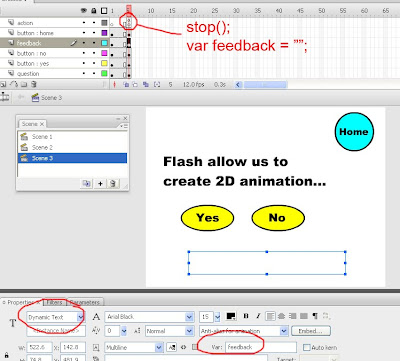400x361 pixels.
Task: Click the Insert Layer icon below layers
Action: click(x=3, y=85)
